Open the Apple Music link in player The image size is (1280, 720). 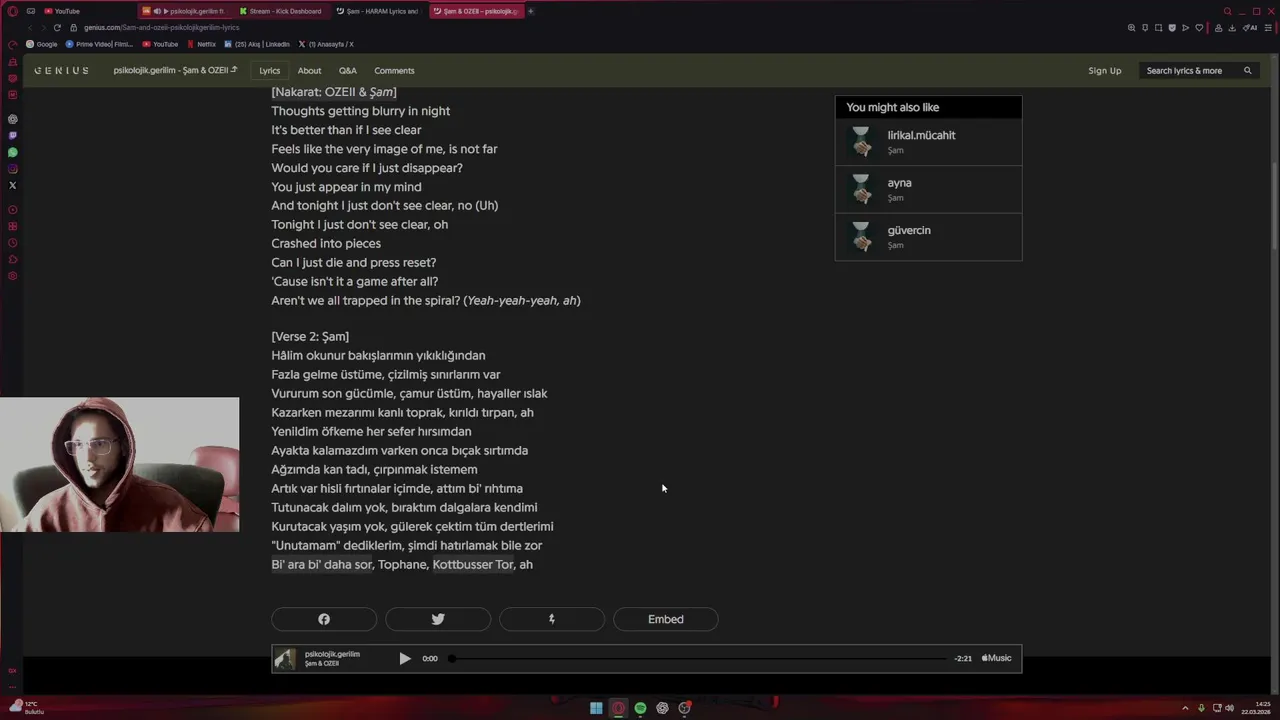pyautogui.click(x=996, y=658)
